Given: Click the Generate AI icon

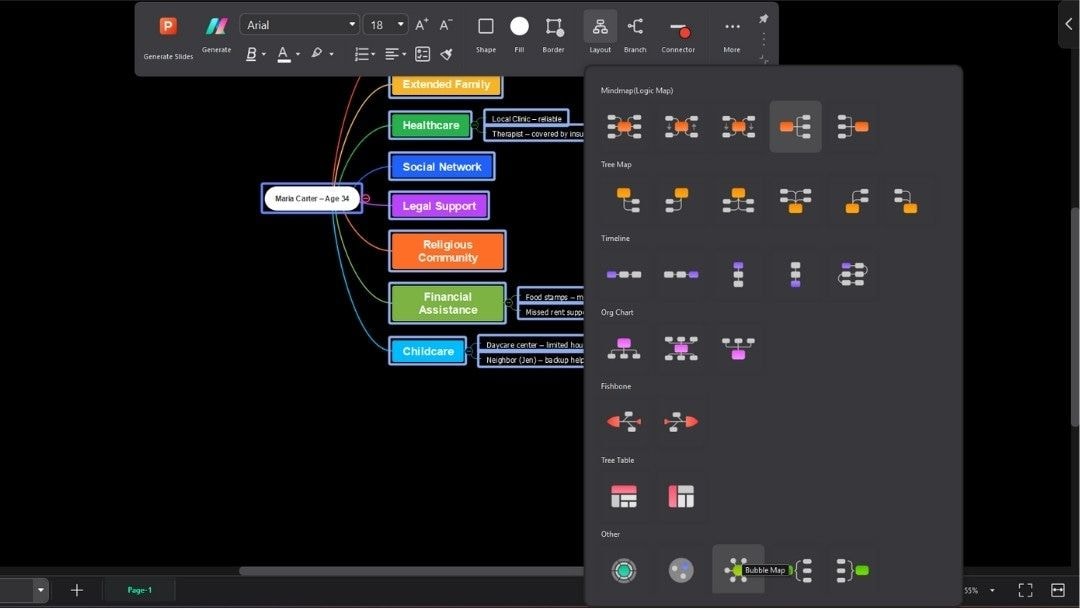Looking at the screenshot, I should pyautogui.click(x=216, y=26).
